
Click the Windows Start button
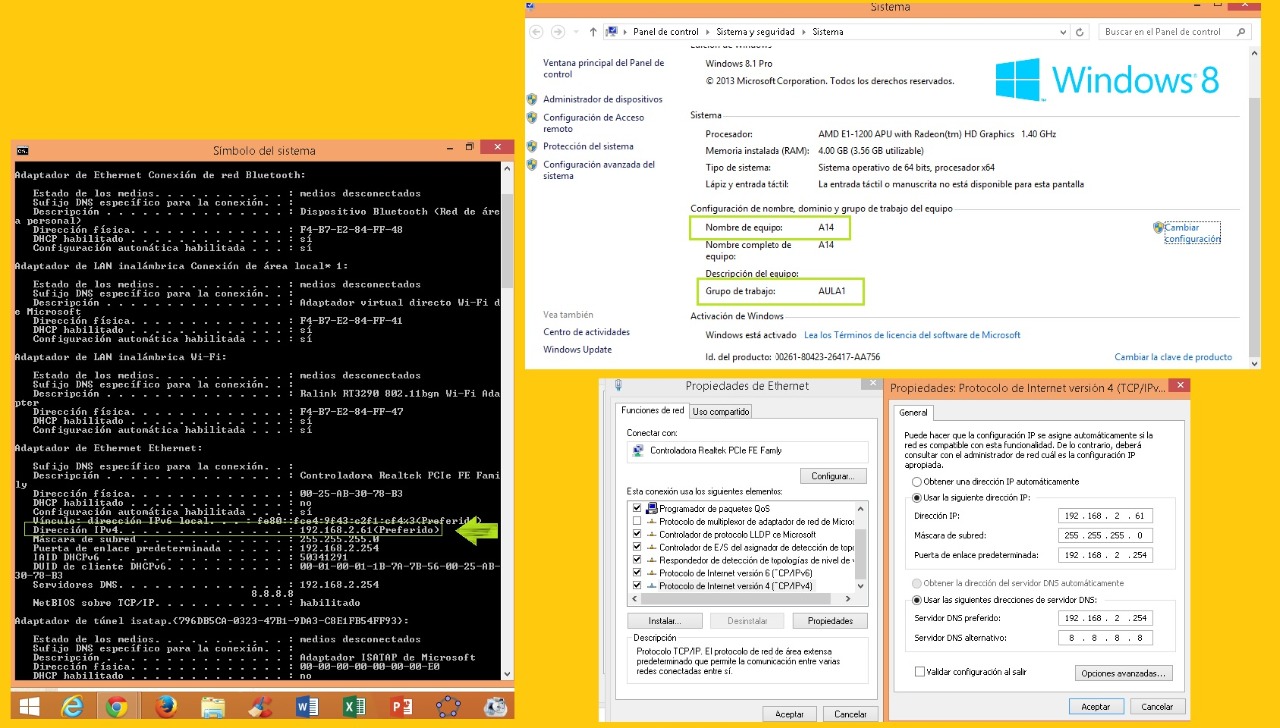[x=29, y=706]
